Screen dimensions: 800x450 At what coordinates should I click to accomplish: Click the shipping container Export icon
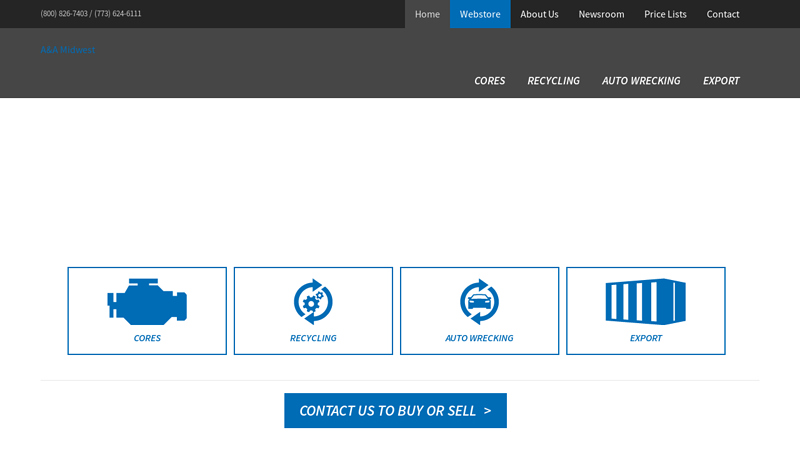click(645, 302)
